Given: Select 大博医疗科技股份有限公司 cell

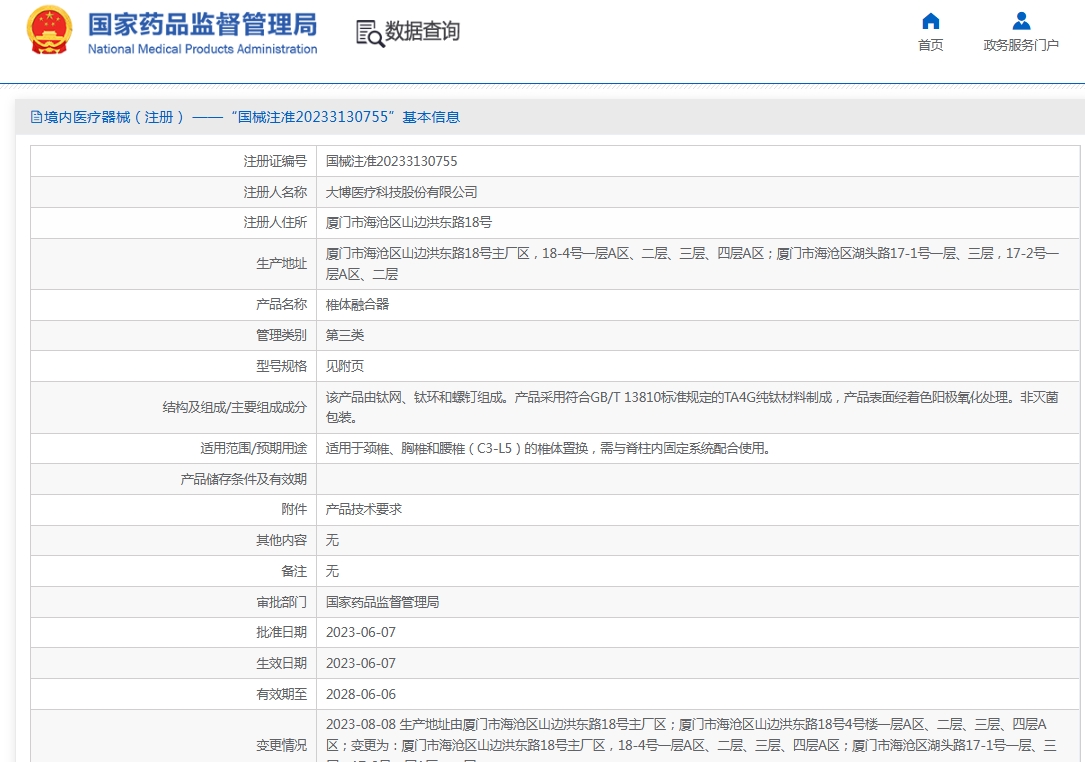Looking at the screenshot, I should coord(401,192).
